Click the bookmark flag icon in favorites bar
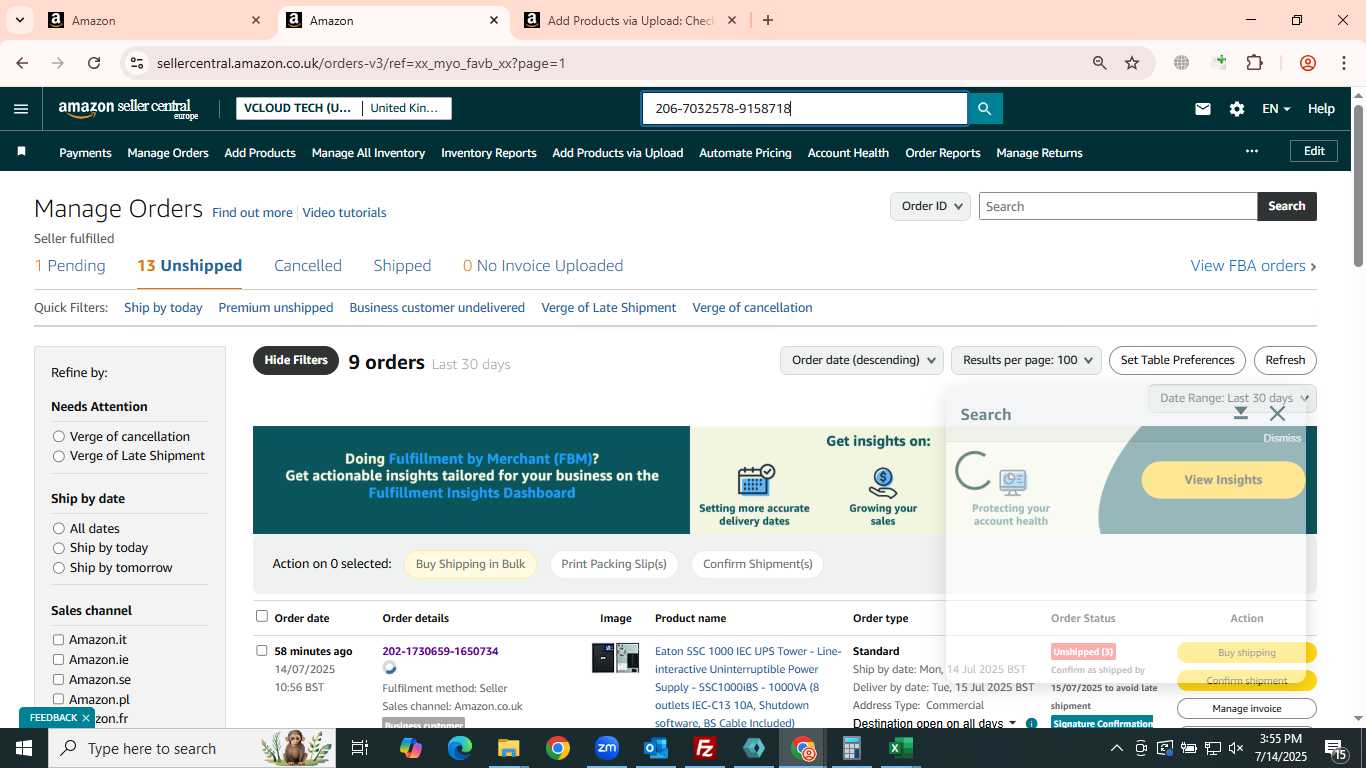The width and height of the screenshot is (1366, 768). pos(21,152)
